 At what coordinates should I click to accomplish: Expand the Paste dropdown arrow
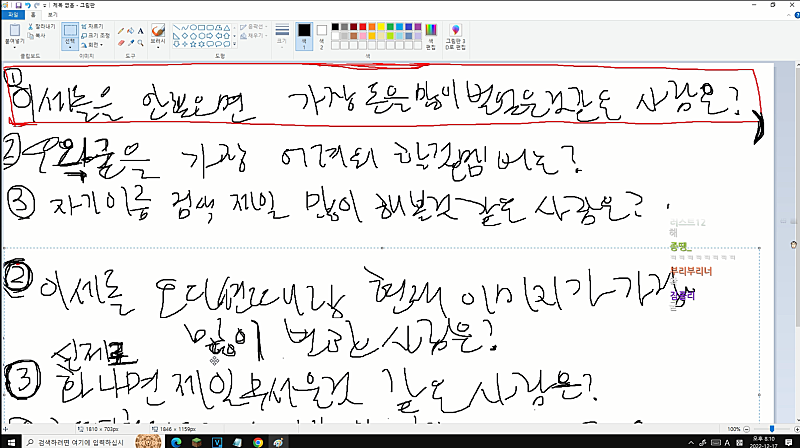coord(15,47)
